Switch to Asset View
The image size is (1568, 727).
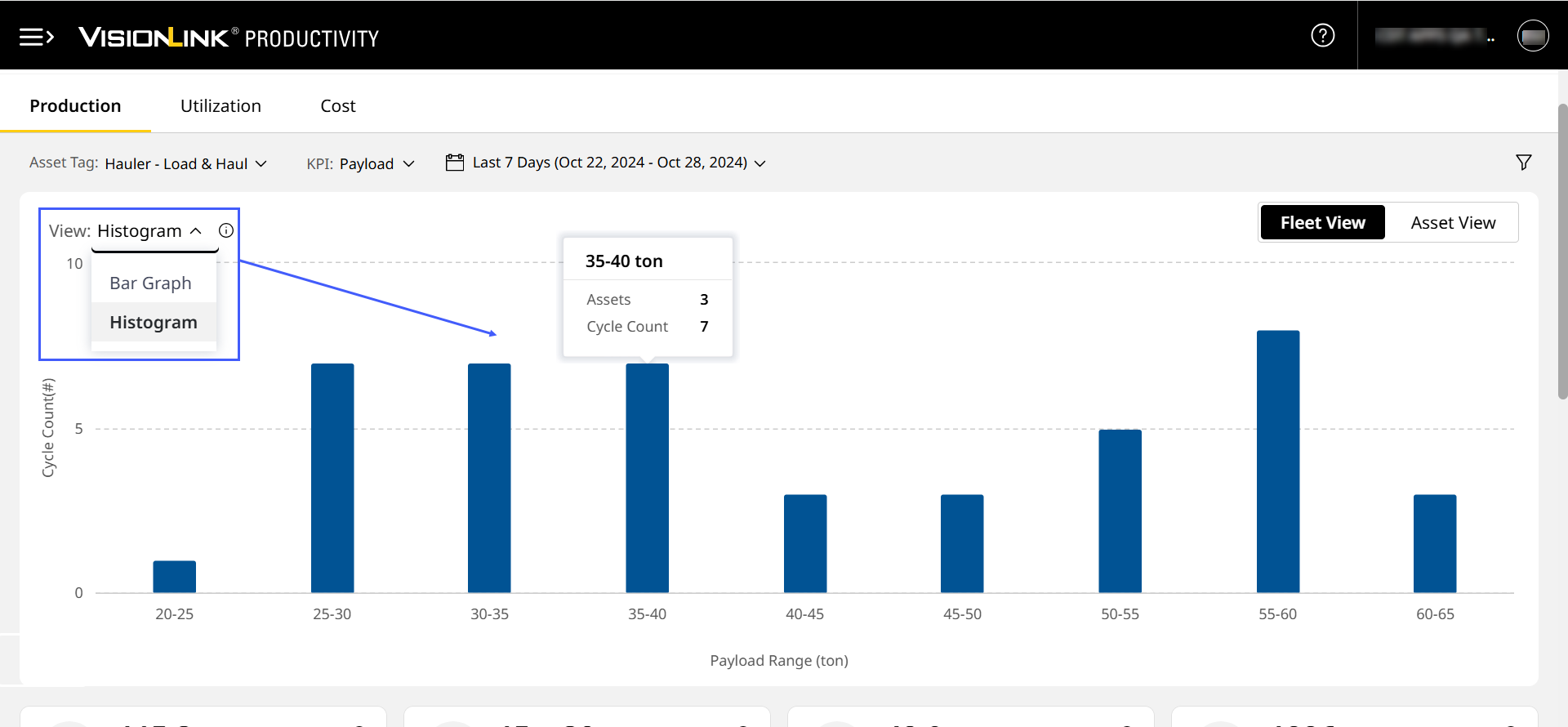tap(1452, 222)
